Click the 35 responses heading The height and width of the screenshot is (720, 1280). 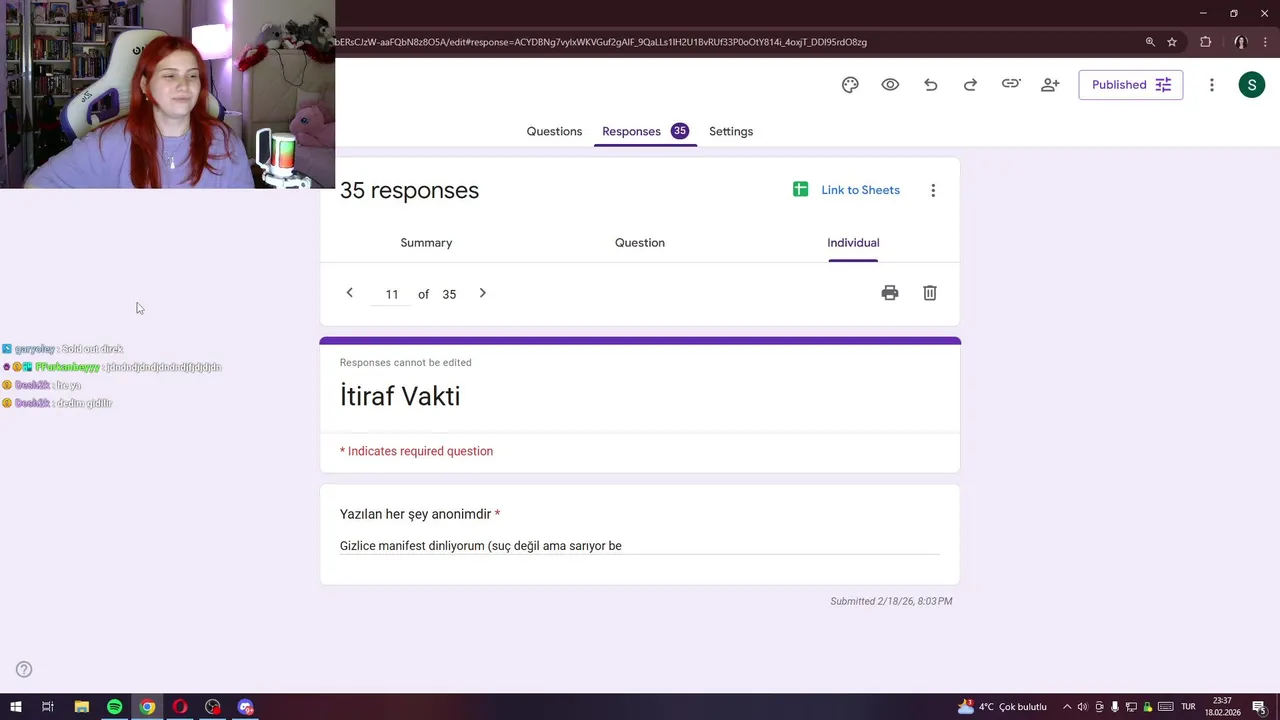coord(409,190)
